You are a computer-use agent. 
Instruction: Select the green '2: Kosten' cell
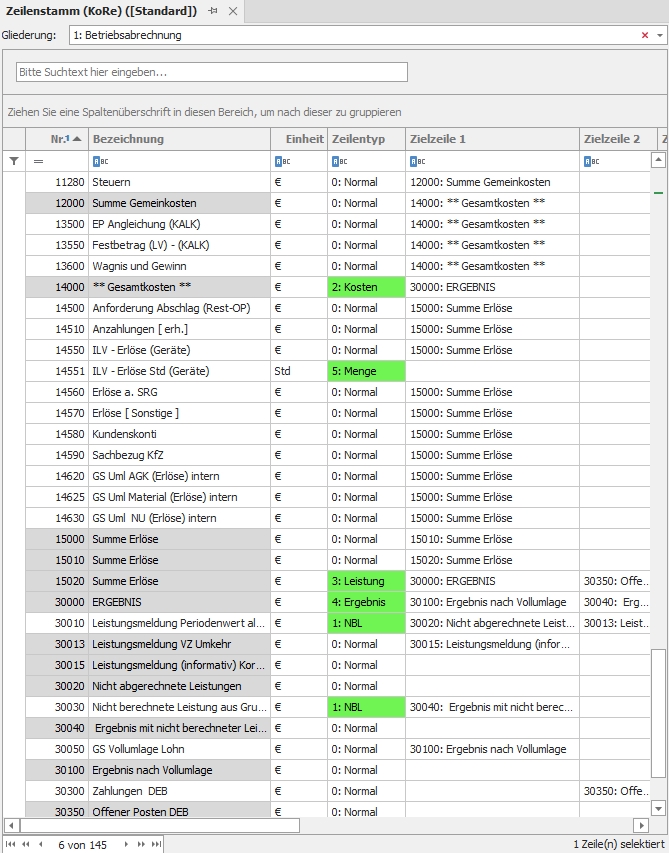click(x=366, y=287)
